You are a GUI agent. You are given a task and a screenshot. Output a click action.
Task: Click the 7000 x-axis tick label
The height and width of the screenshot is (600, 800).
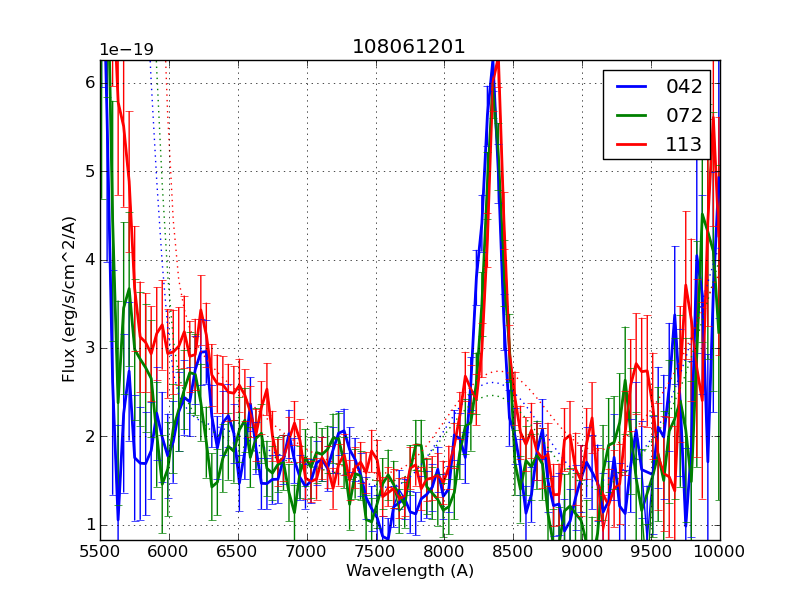[x=306, y=551]
